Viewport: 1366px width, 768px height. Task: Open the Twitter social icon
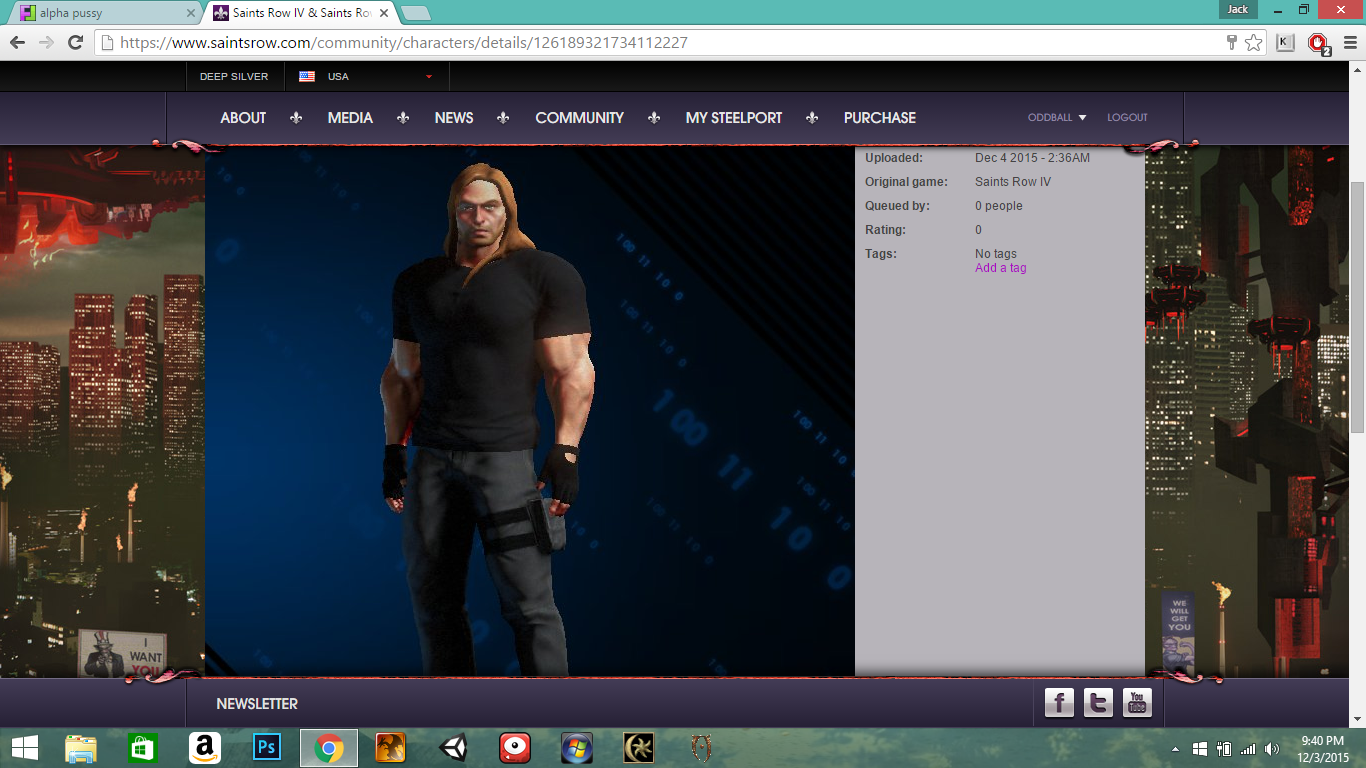[x=1098, y=703]
